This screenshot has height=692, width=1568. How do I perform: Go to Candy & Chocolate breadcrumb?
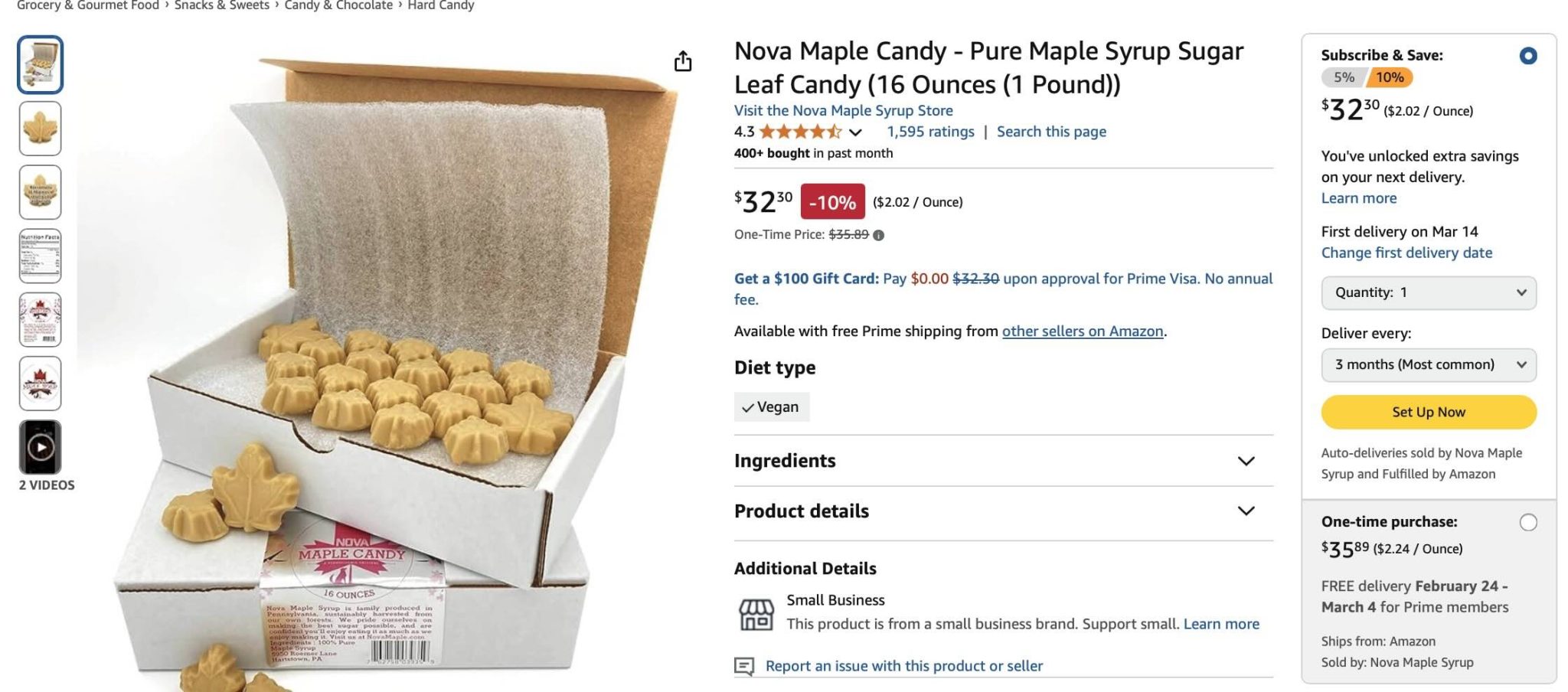click(338, 6)
